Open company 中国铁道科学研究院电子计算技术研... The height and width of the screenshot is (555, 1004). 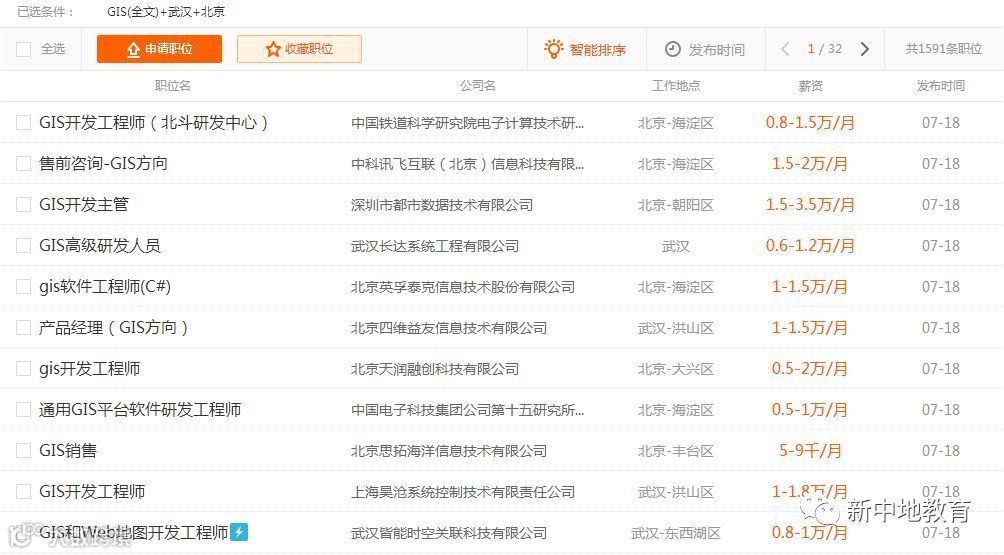(x=467, y=123)
